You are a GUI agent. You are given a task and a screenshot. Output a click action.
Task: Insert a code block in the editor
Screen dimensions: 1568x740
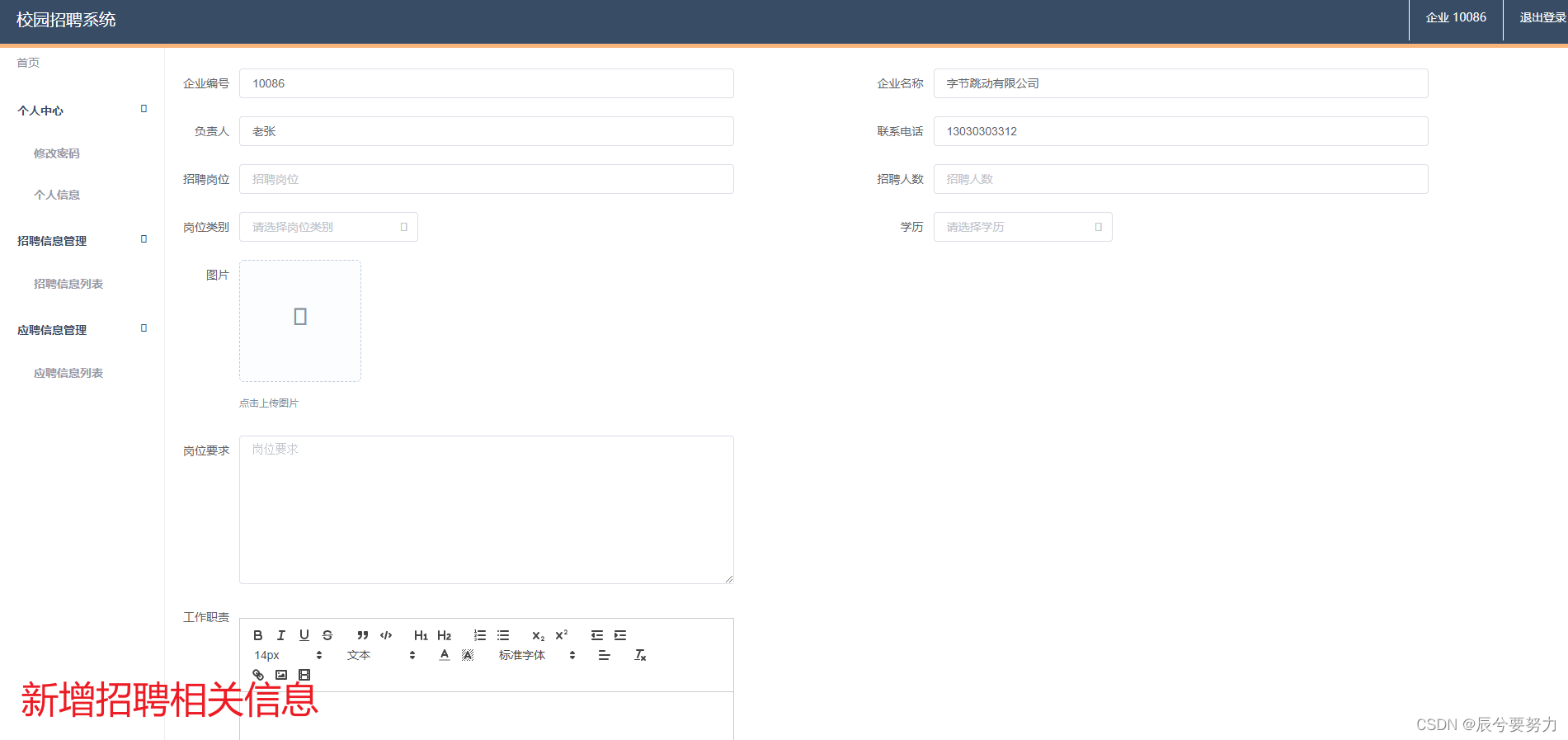pos(386,635)
